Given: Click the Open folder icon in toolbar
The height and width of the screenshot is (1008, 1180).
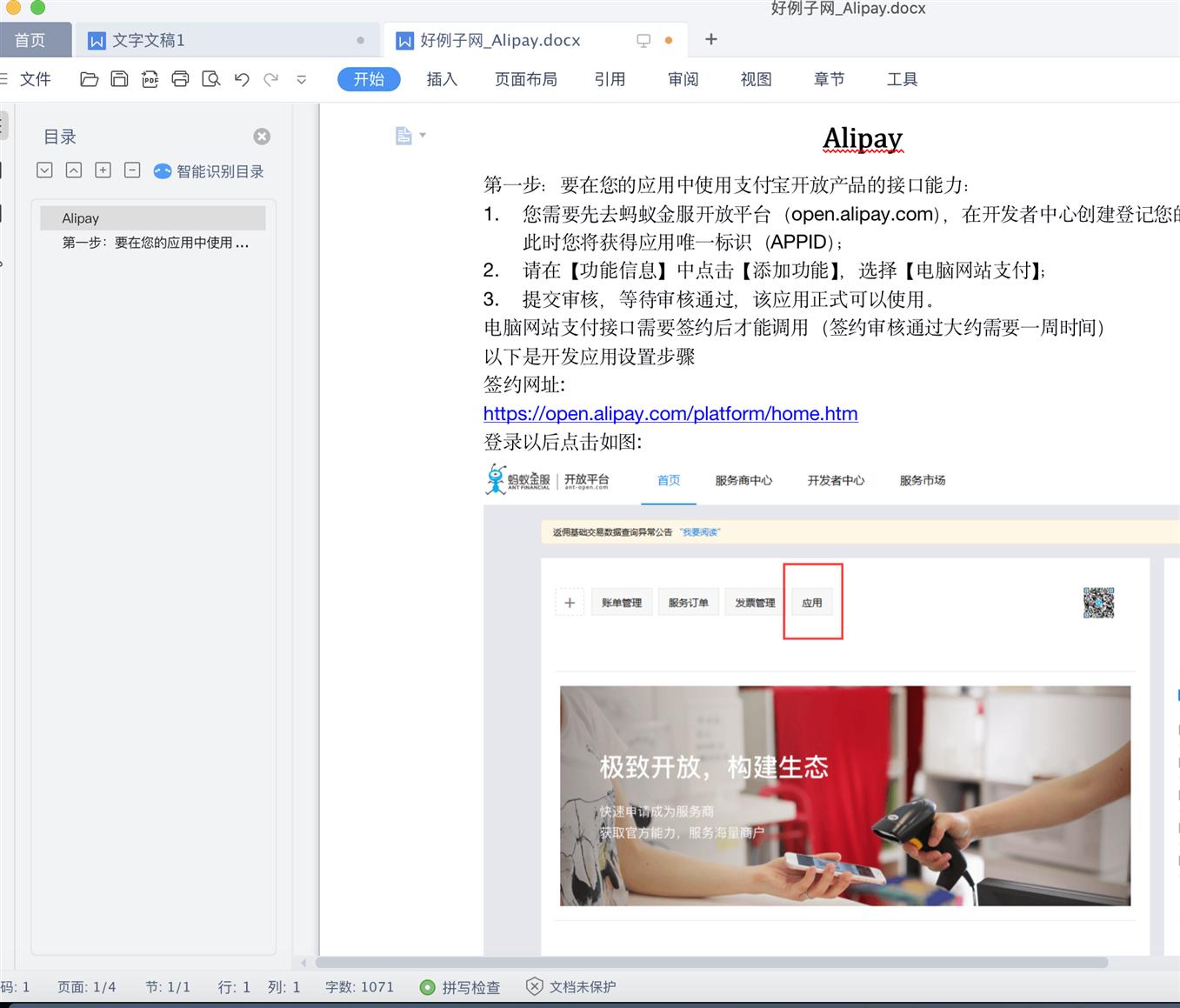Looking at the screenshot, I should [x=89, y=79].
